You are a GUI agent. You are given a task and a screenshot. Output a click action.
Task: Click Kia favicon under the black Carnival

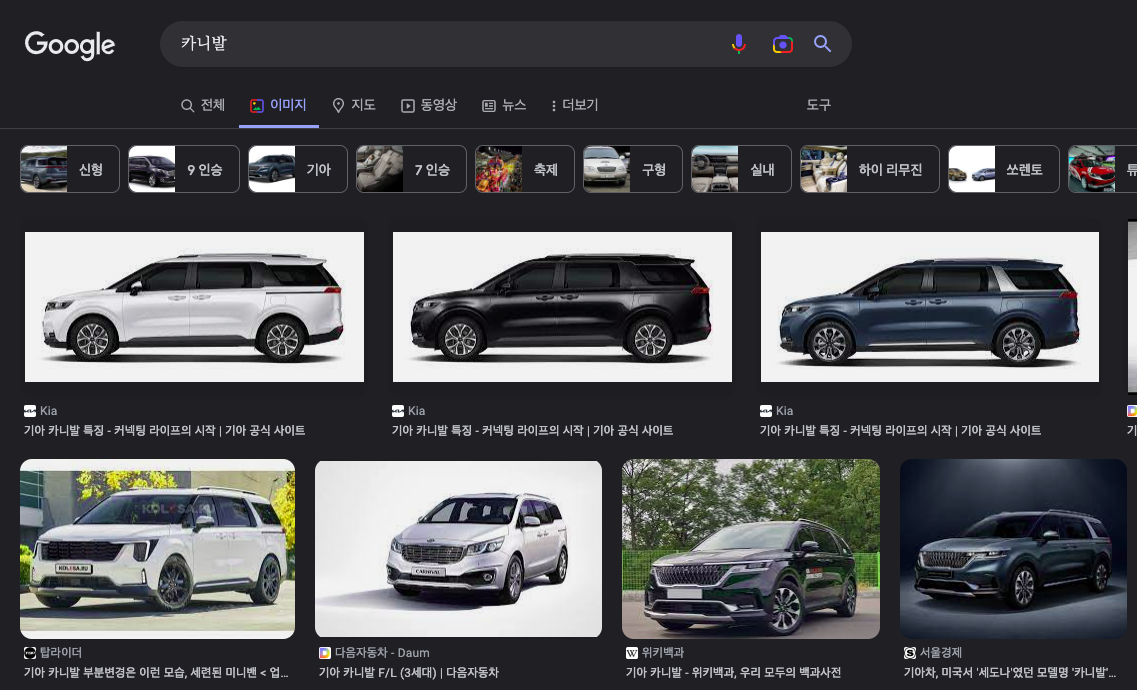[397, 411]
